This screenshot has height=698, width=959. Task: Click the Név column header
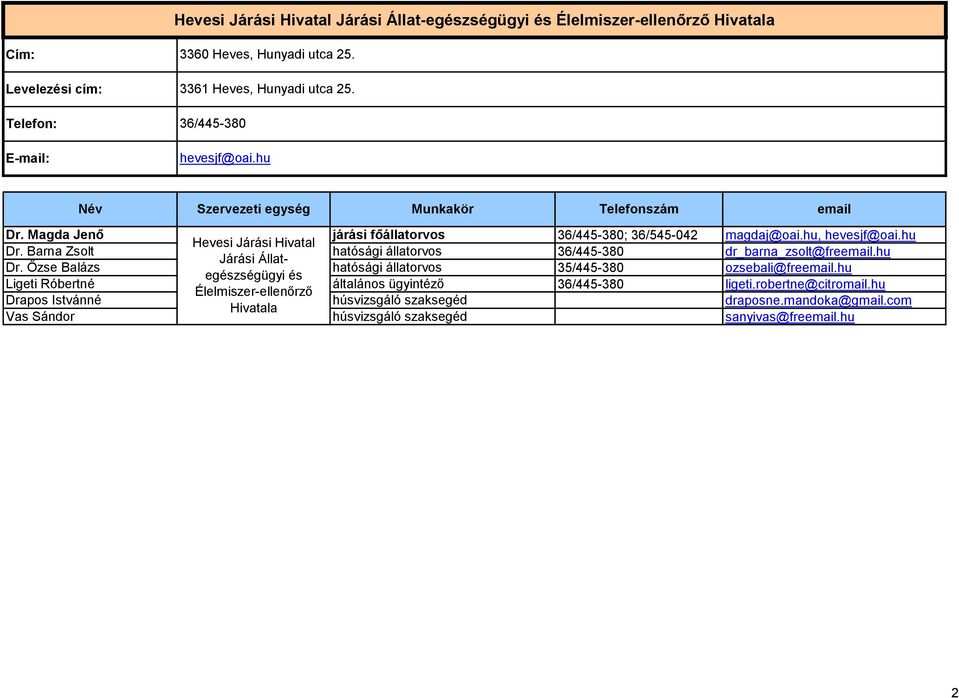[91, 209]
